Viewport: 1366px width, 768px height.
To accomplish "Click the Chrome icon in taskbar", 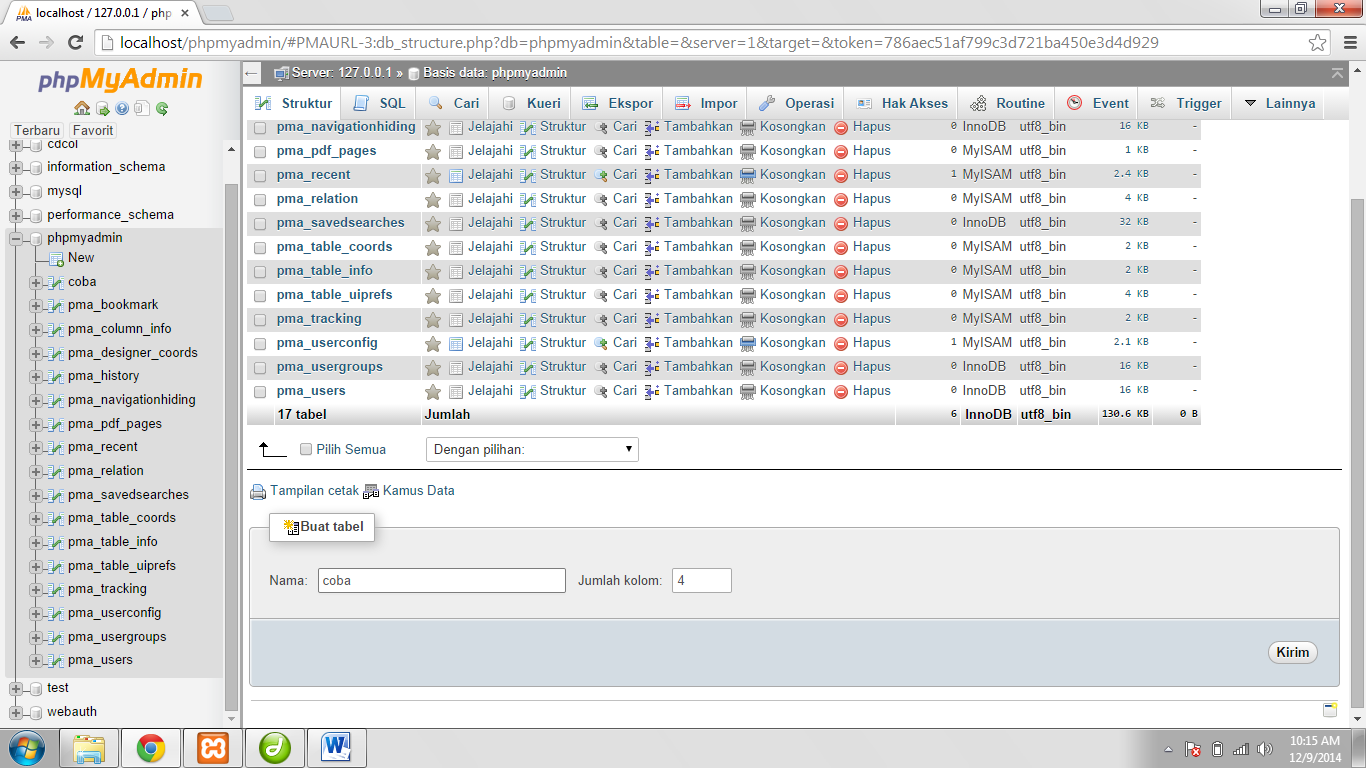I will 151,748.
